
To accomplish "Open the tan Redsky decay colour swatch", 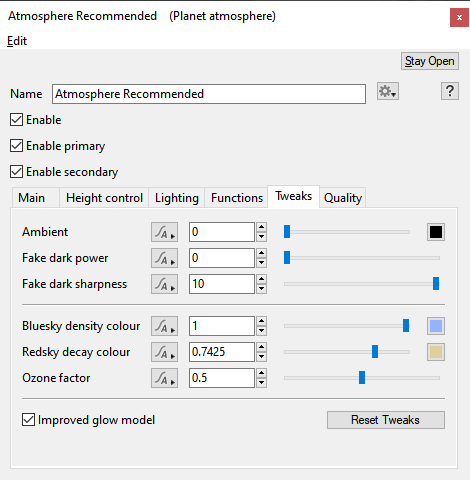I will [436, 352].
